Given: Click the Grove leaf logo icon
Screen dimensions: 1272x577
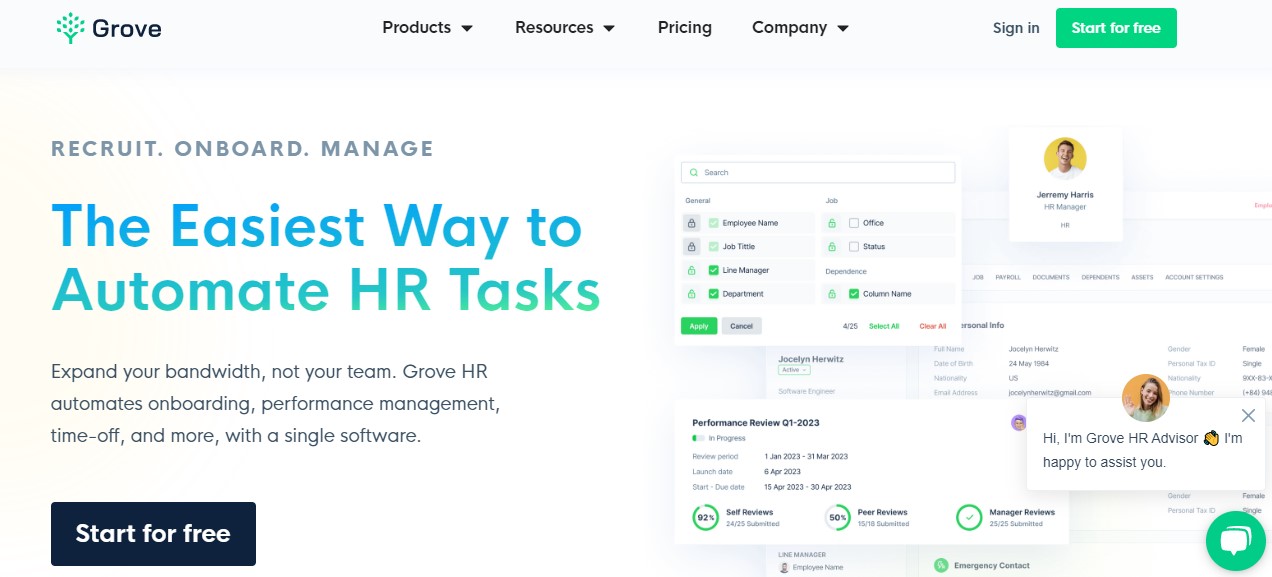Looking at the screenshot, I should point(69,27).
